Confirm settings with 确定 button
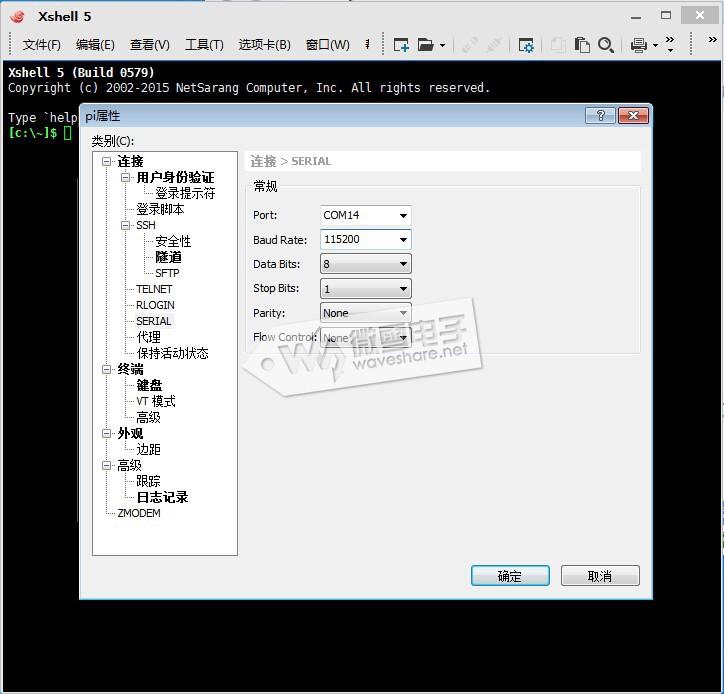This screenshot has height=694, width=724. [x=510, y=576]
